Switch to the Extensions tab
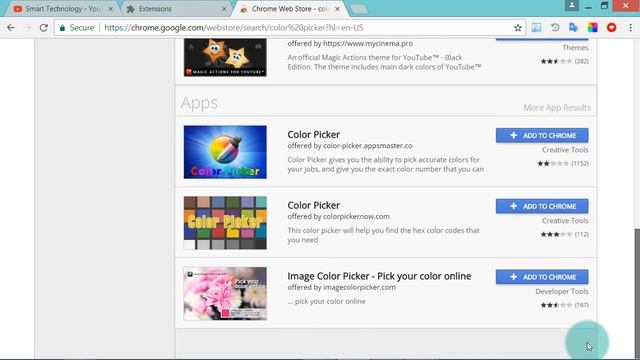The height and width of the screenshot is (360, 640). [x=176, y=9]
